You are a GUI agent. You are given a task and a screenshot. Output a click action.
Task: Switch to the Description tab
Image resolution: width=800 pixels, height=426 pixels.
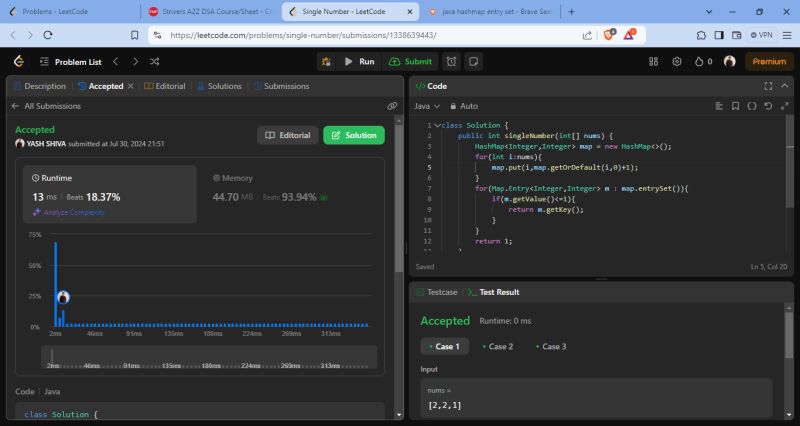point(39,86)
